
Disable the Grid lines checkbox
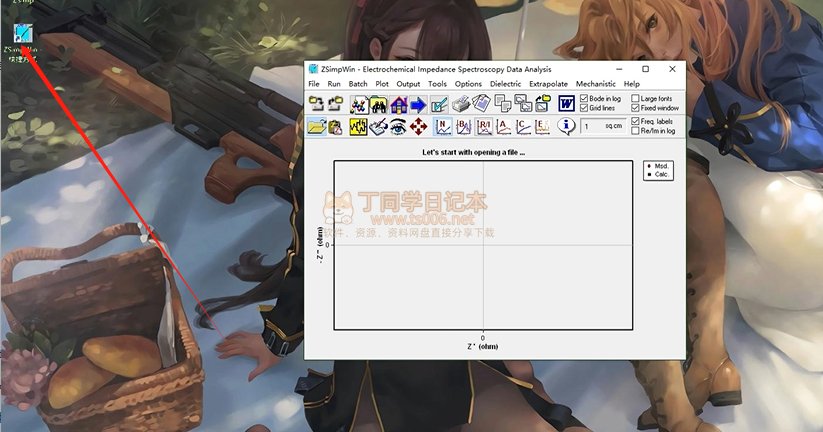585,108
